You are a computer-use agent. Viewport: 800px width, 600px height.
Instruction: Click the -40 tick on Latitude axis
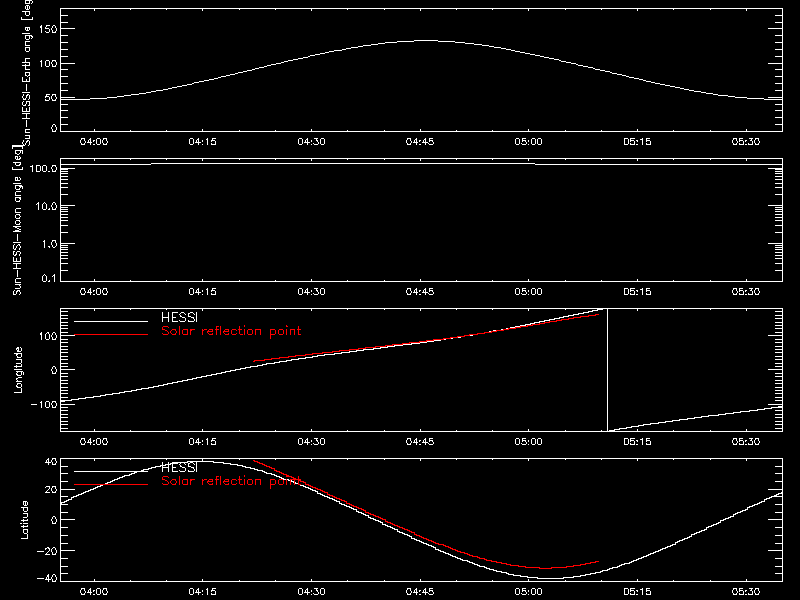[x=47, y=578]
